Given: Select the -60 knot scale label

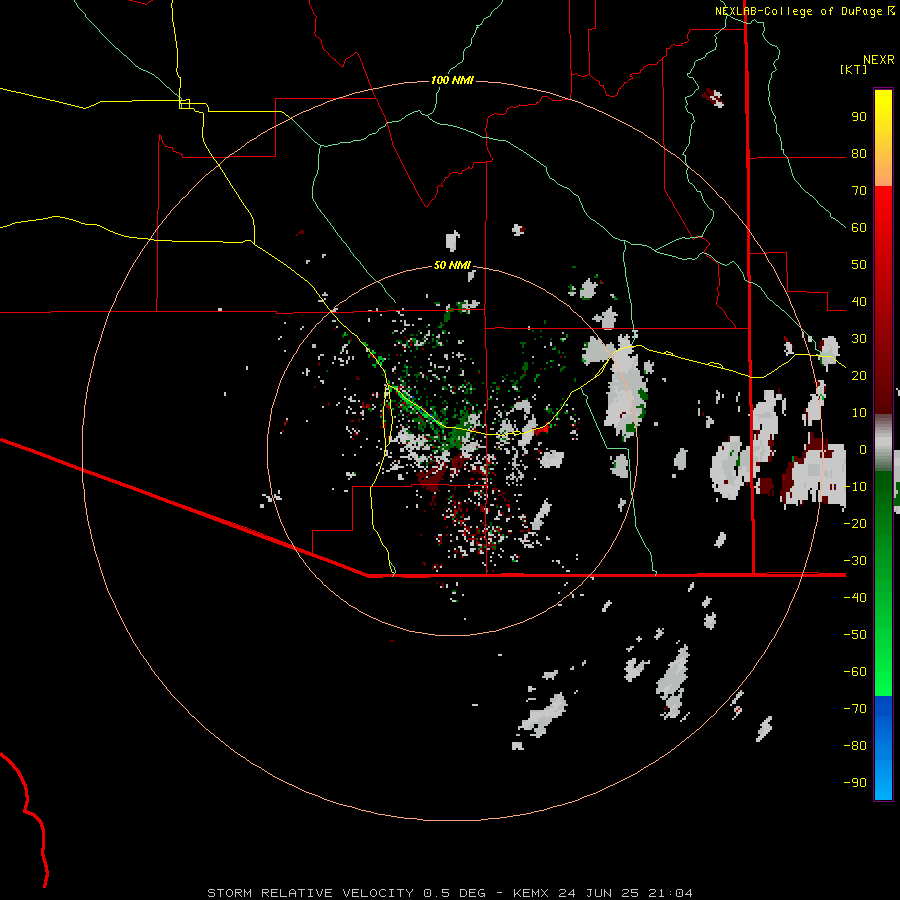Looking at the screenshot, I should point(855,672).
